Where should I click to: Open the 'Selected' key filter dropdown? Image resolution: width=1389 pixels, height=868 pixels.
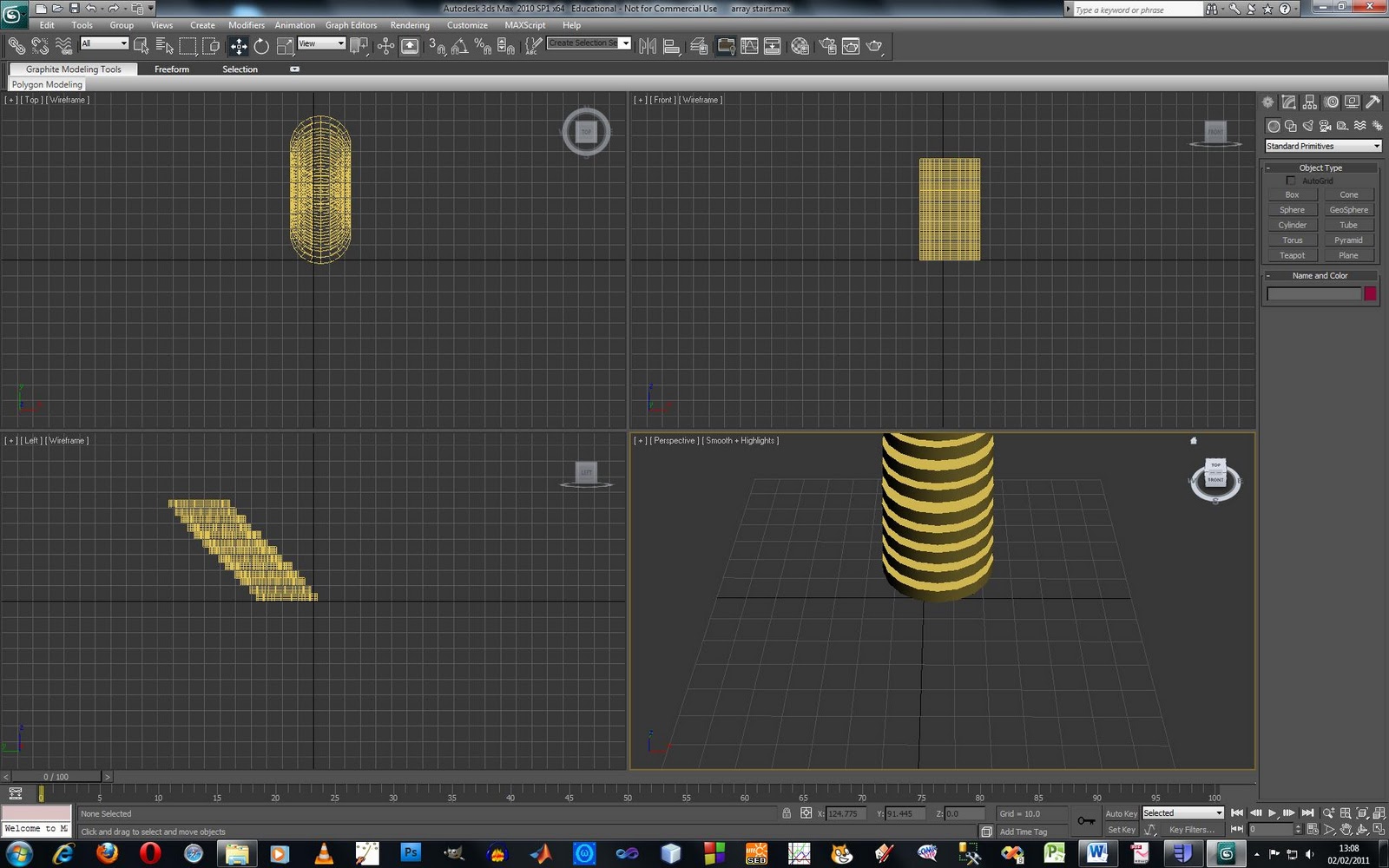1182,813
